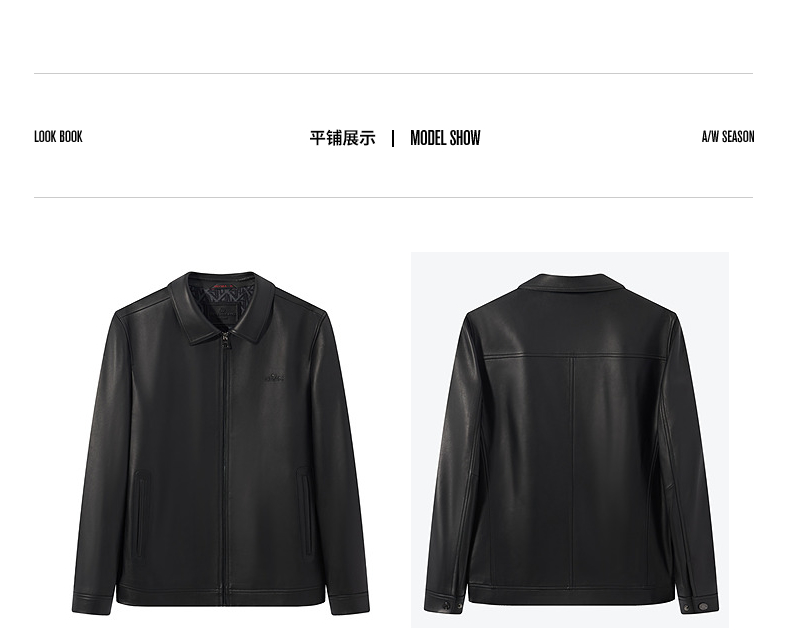The height and width of the screenshot is (637, 790).
Task: Click the zipper pull on front jacket
Action: click(225, 341)
